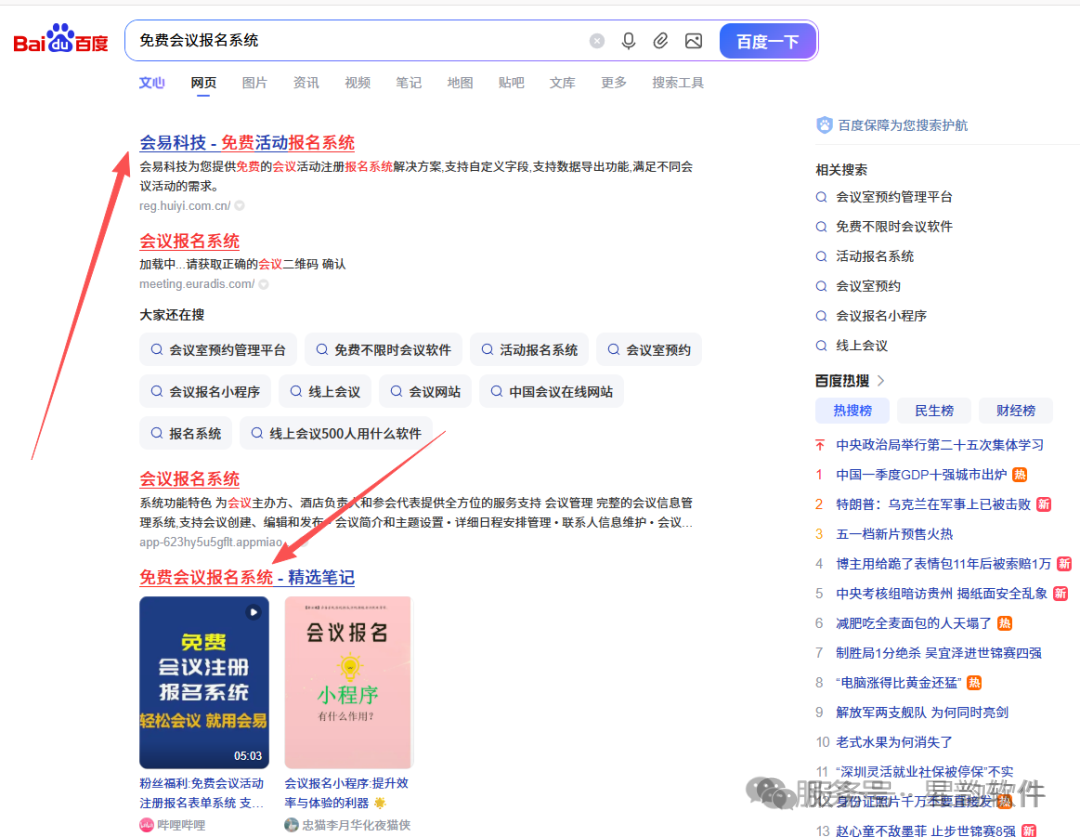The height and width of the screenshot is (837, 1080).
Task: Open the meeting.euradis.com 会议报名系统 result
Action: pyautogui.click(x=189, y=241)
